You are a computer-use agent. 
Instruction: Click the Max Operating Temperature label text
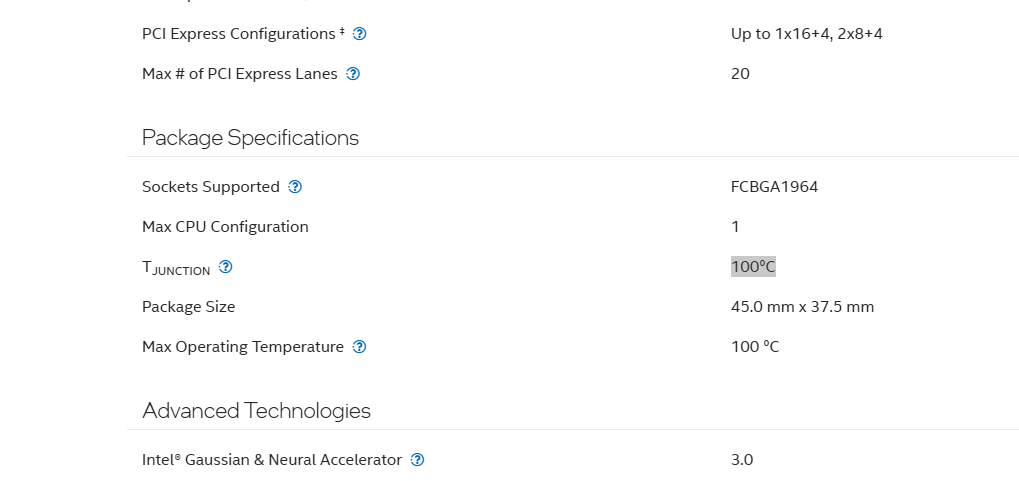click(243, 347)
